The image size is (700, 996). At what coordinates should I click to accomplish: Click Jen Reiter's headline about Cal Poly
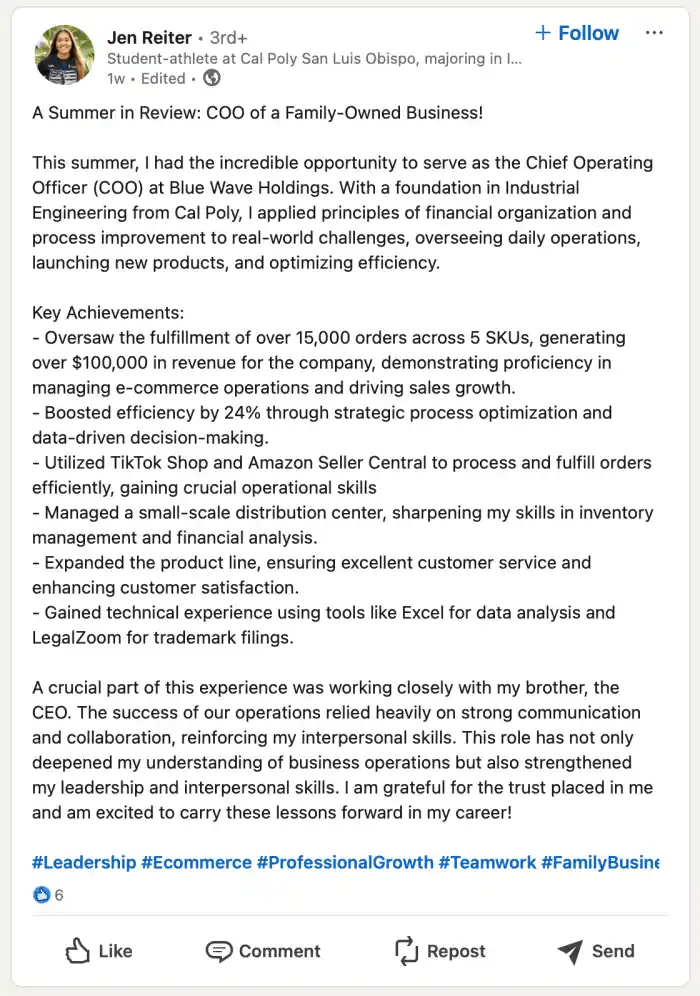tap(314, 58)
